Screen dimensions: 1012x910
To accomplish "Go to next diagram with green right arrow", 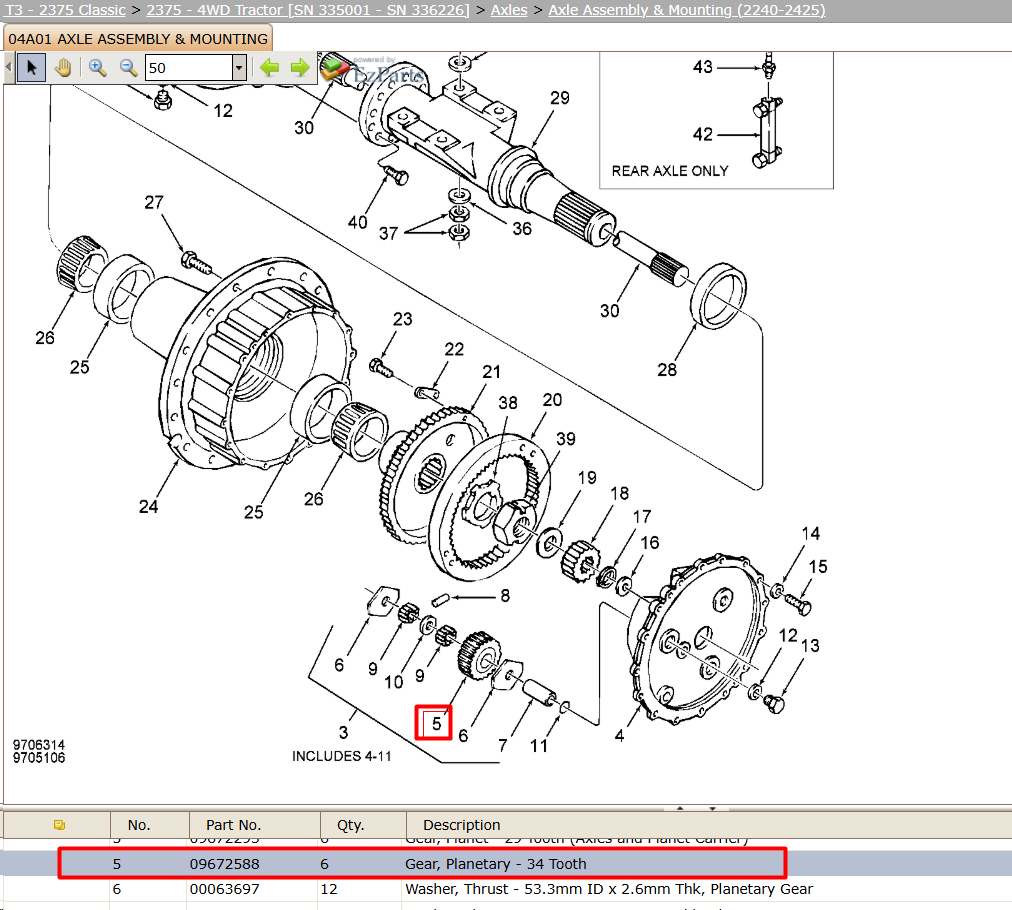I will (x=300, y=68).
